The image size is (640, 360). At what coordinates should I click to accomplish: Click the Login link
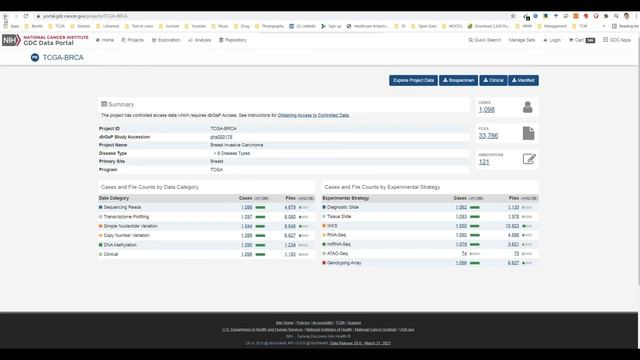tap(552, 40)
